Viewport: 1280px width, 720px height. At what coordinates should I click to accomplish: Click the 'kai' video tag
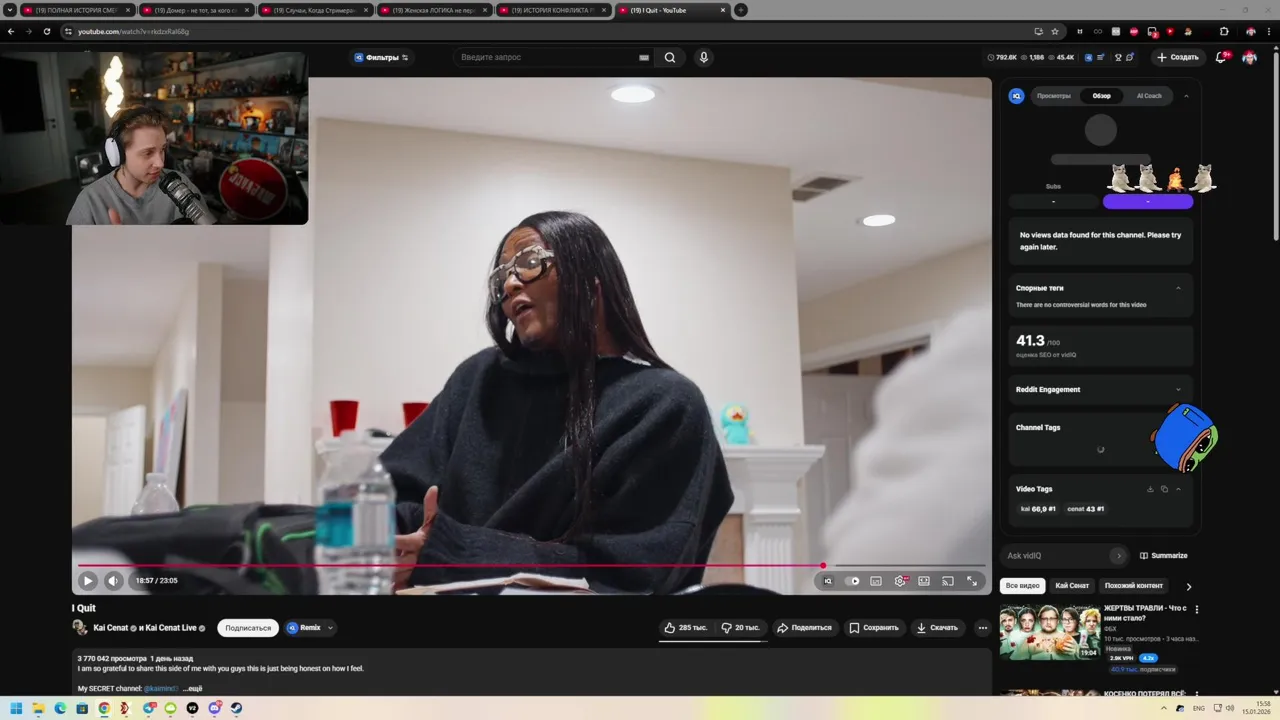pyautogui.click(x=1038, y=509)
